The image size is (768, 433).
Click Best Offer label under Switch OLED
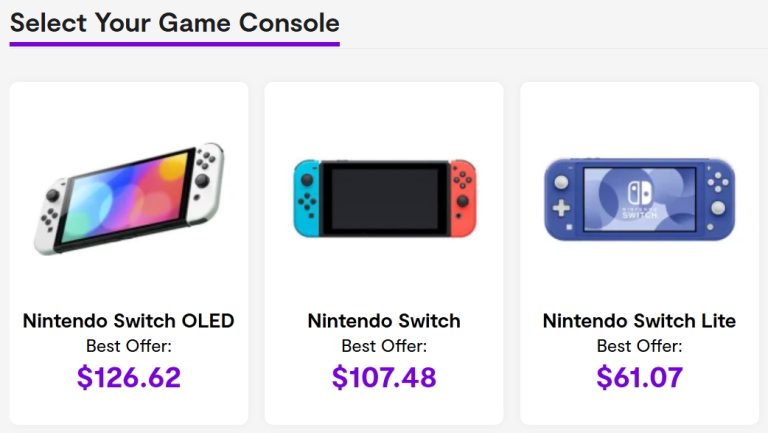tap(129, 346)
